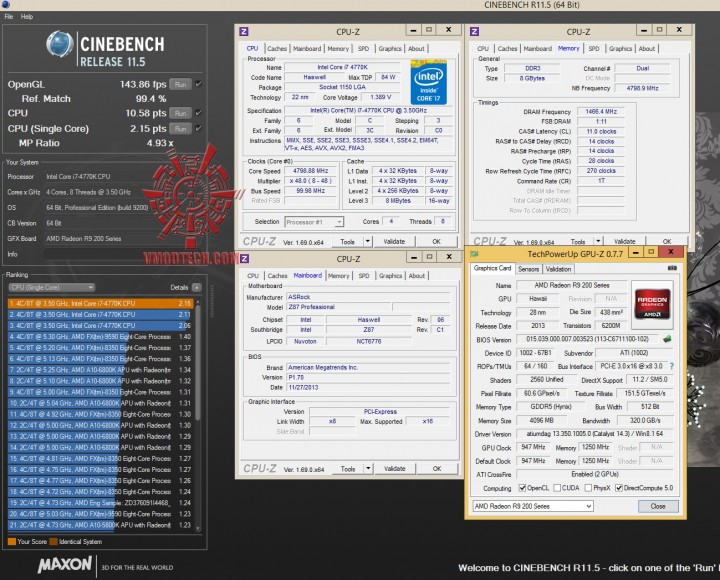720x580 pixels.
Task: Click Validate in CPU-Z Memory-tab window
Action: (624, 241)
